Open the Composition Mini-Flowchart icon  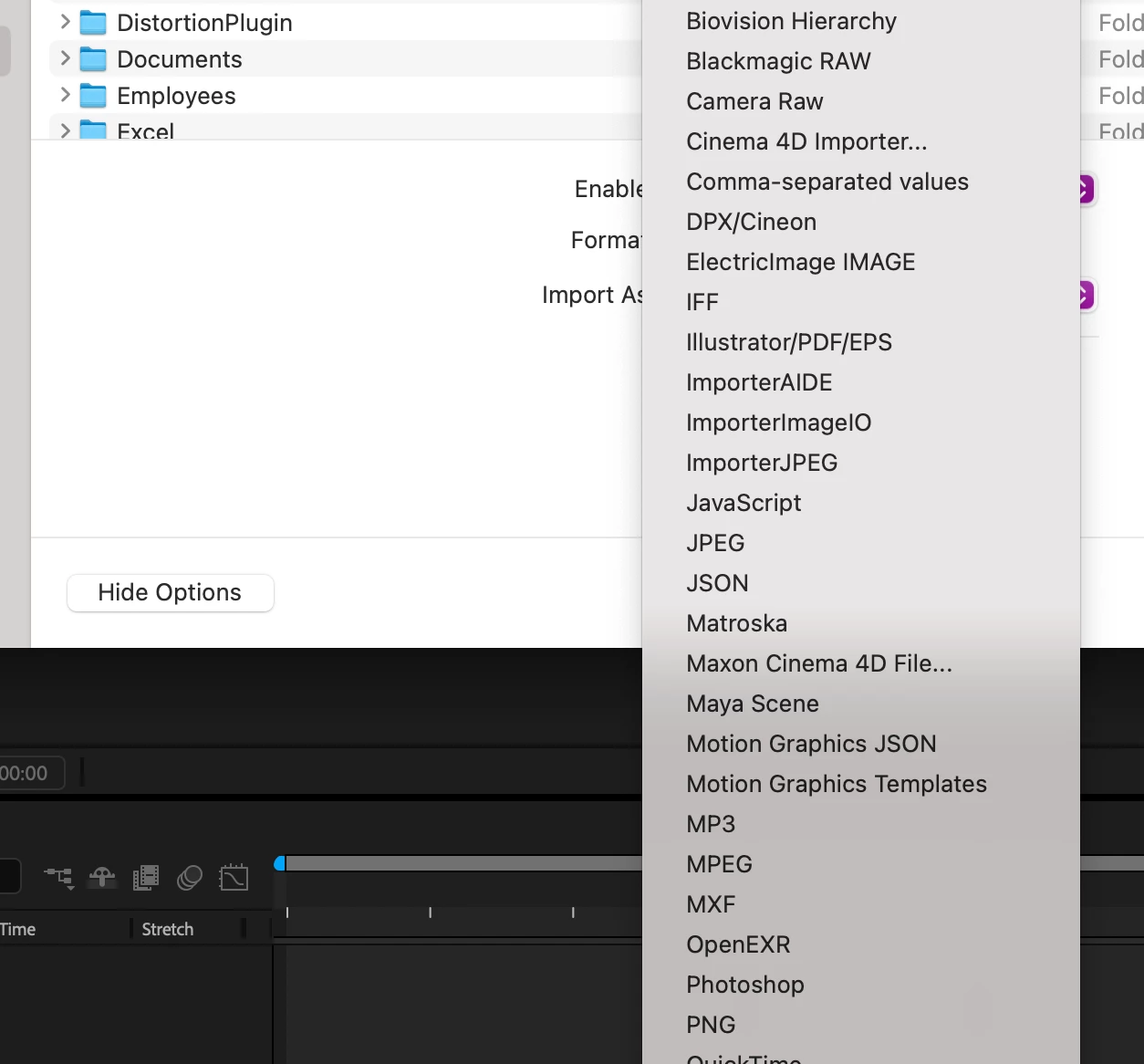click(x=59, y=878)
